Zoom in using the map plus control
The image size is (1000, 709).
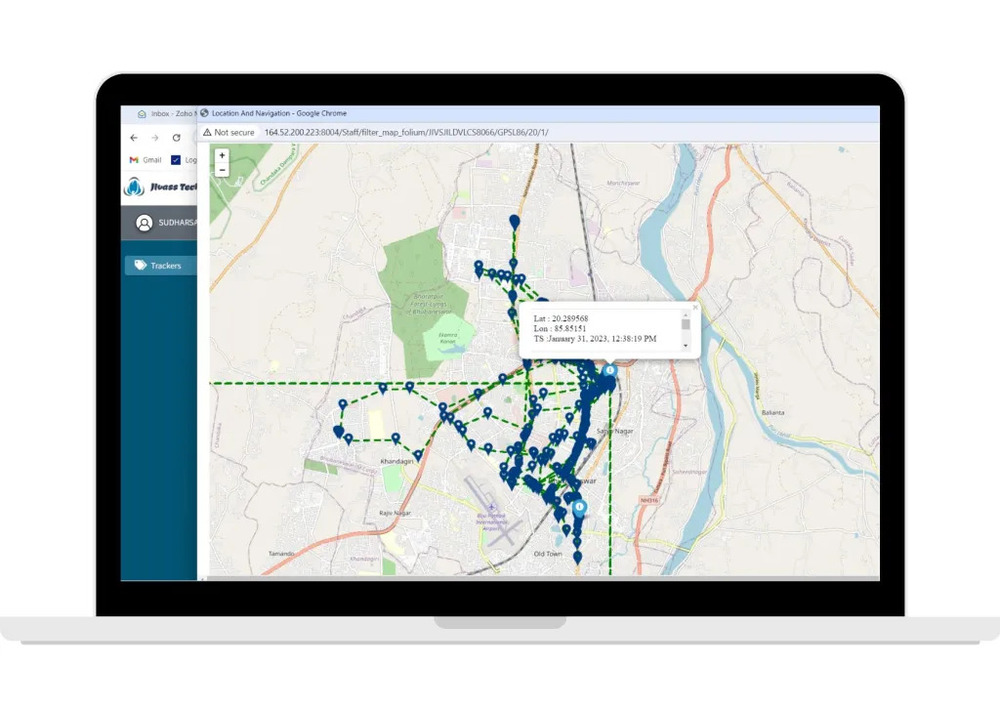tap(221, 156)
